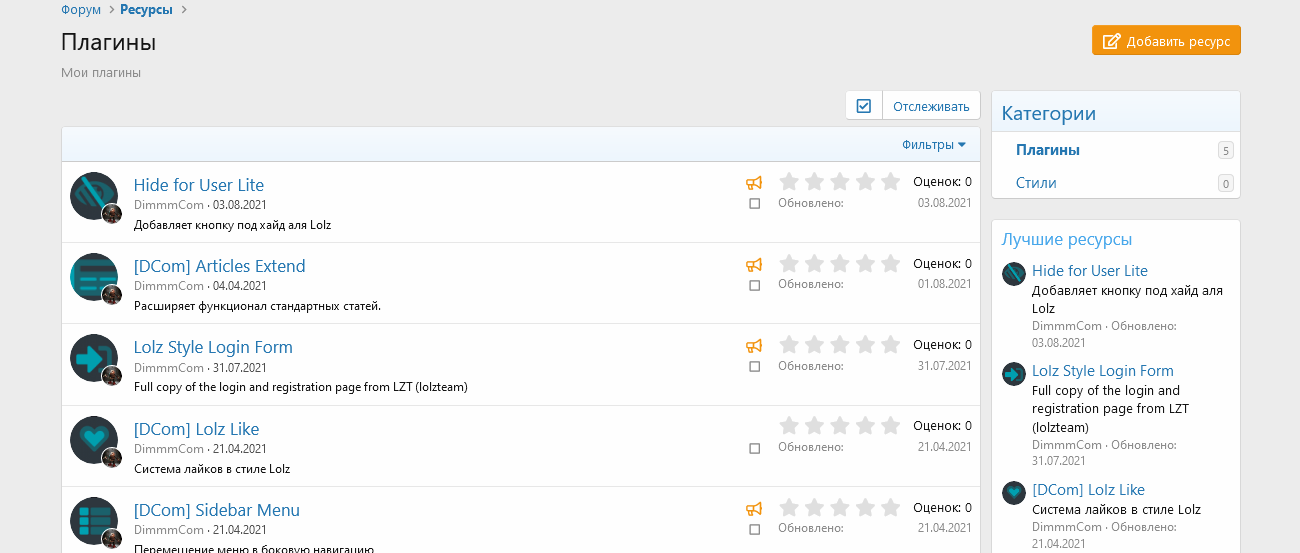Click megaphone icon on Articles Extend row

(754, 265)
